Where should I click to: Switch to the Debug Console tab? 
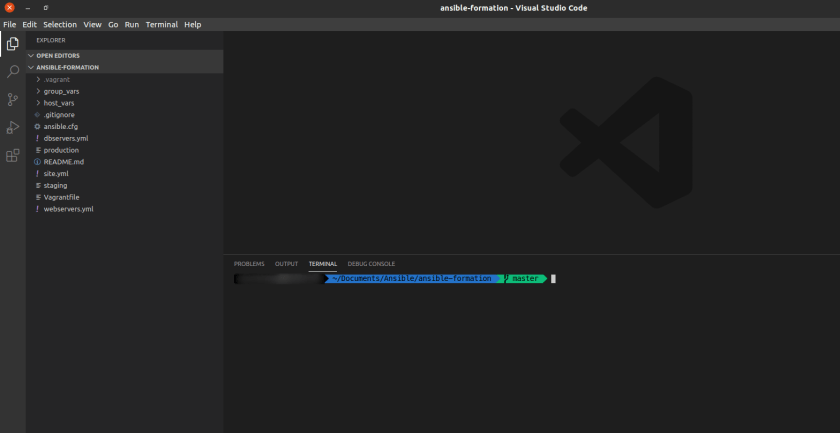click(x=371, y=264)
